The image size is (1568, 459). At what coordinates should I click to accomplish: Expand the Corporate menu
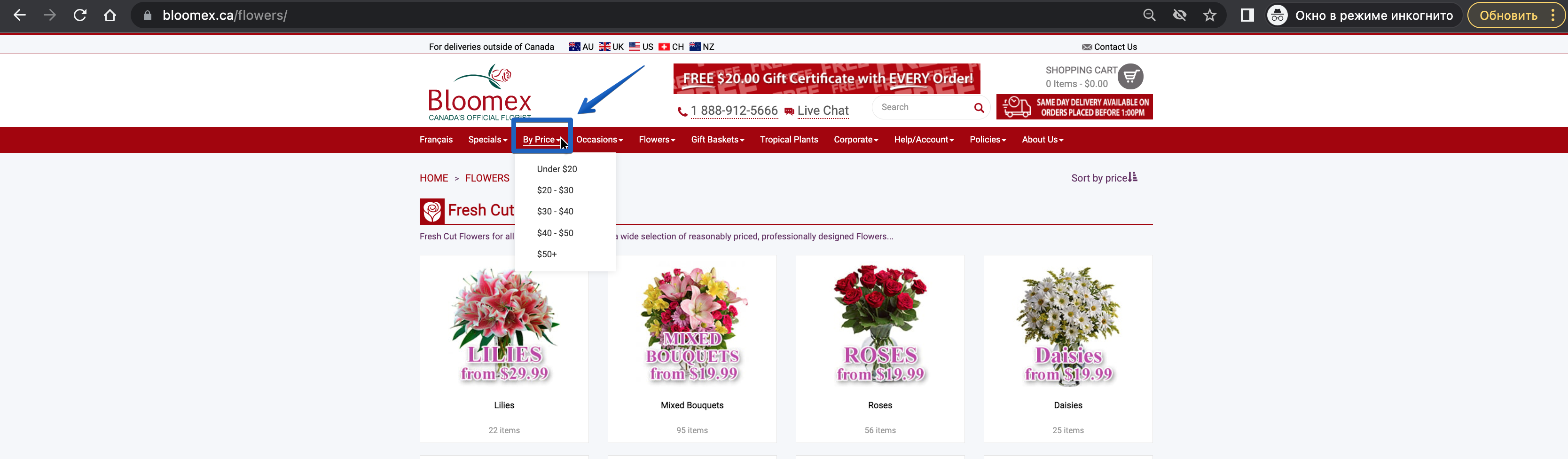click(856, 139)
